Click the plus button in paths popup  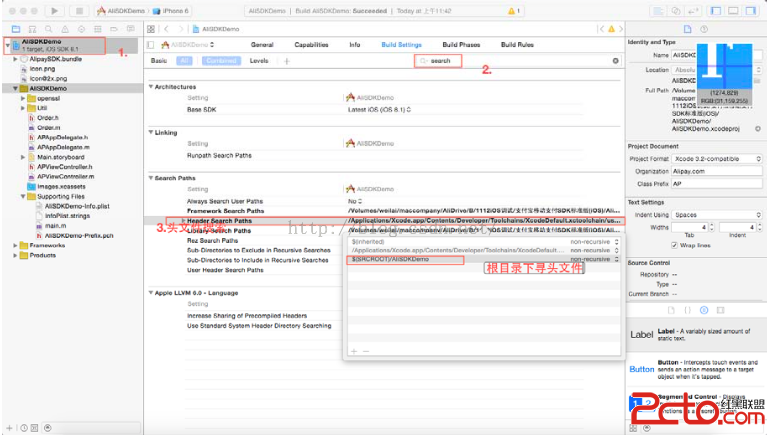tap(353, 351)
